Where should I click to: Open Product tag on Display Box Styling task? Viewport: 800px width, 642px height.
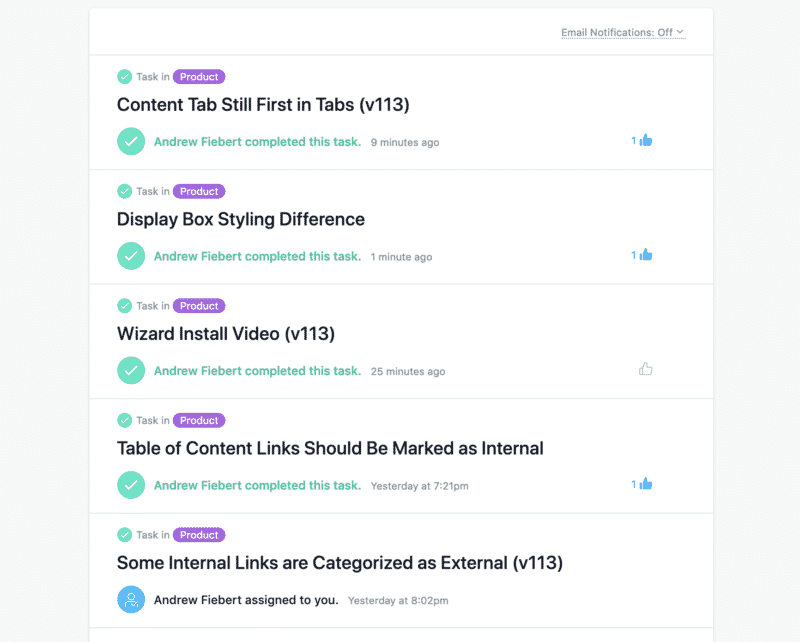pyautogui.click(x=199, y=191)
